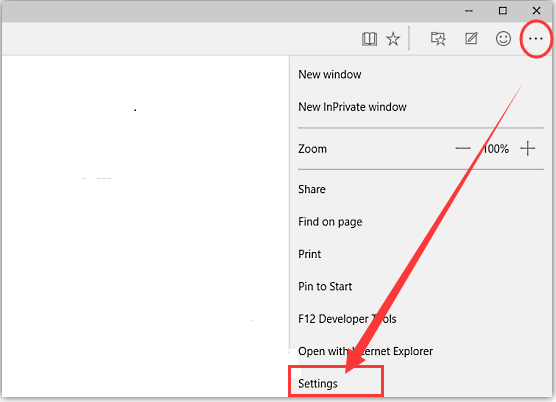Screen dimensions: 556x402
Task: Maximize the Edge browser window
Action: tap(502, 11)
